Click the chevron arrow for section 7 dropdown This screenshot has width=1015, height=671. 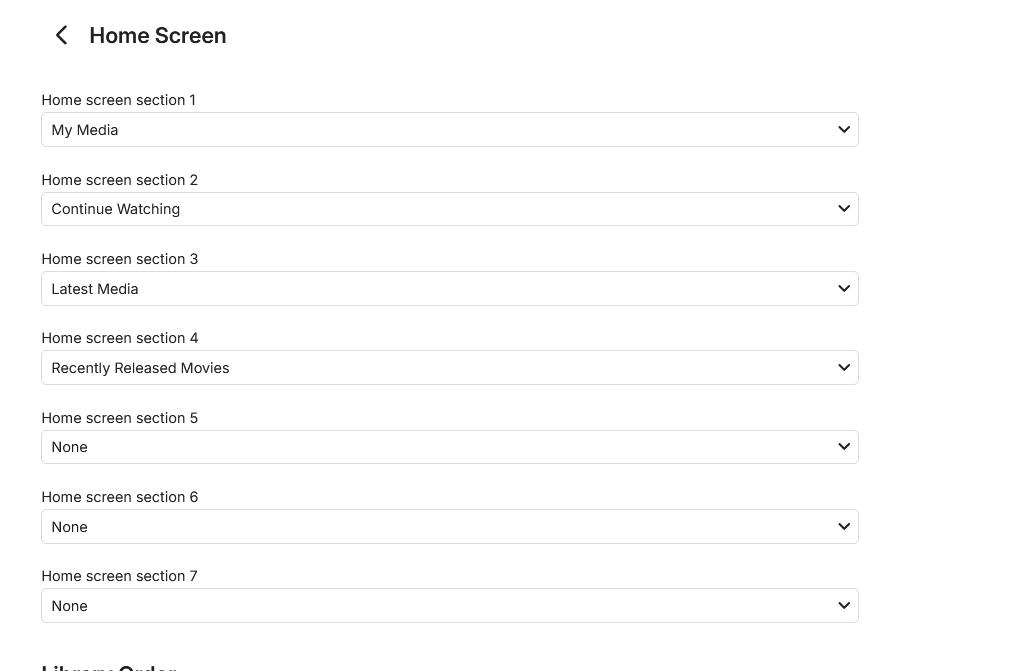coord(843,606)
